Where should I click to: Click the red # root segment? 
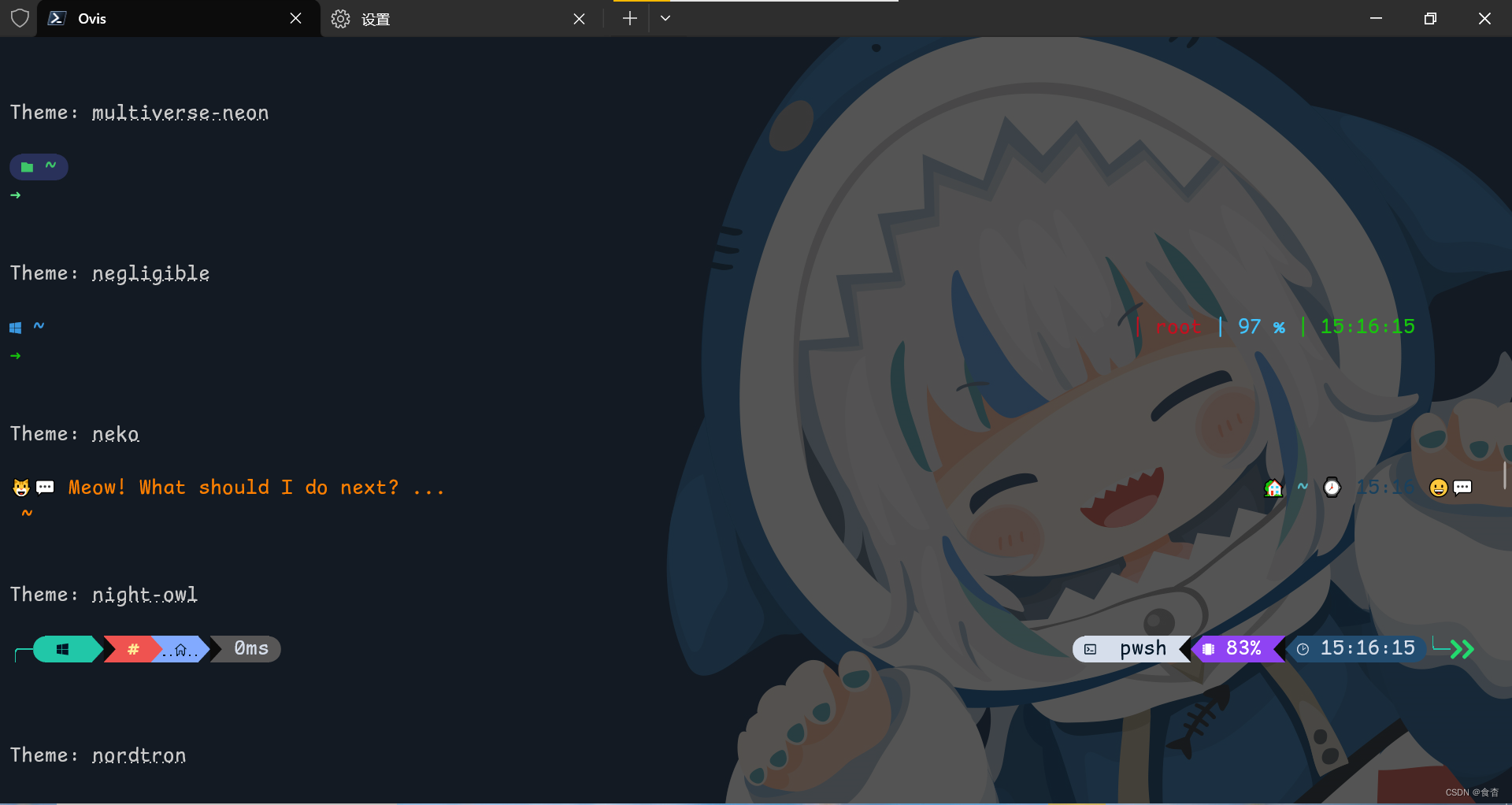coord(132,649)
